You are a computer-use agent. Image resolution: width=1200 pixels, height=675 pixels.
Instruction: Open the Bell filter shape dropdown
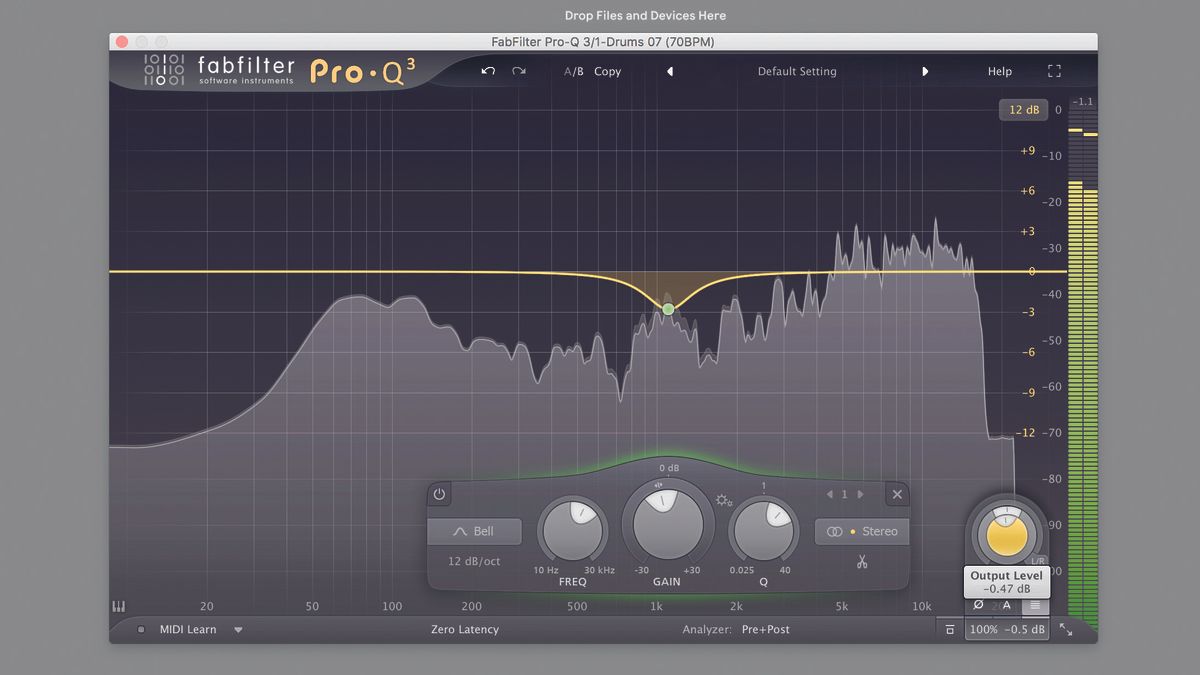click(474, 531)
